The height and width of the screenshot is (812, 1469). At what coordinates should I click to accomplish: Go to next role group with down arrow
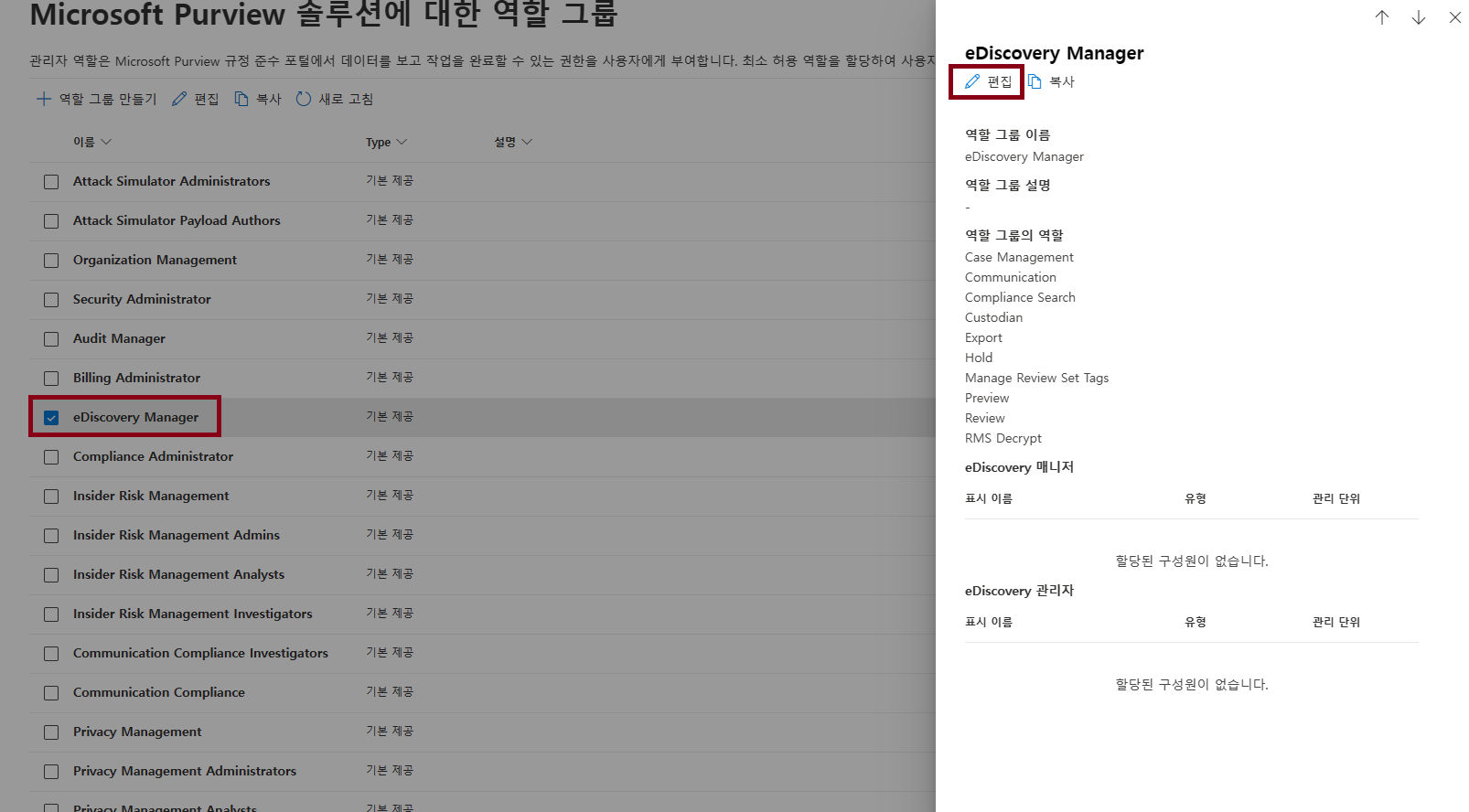[1419, 17]
